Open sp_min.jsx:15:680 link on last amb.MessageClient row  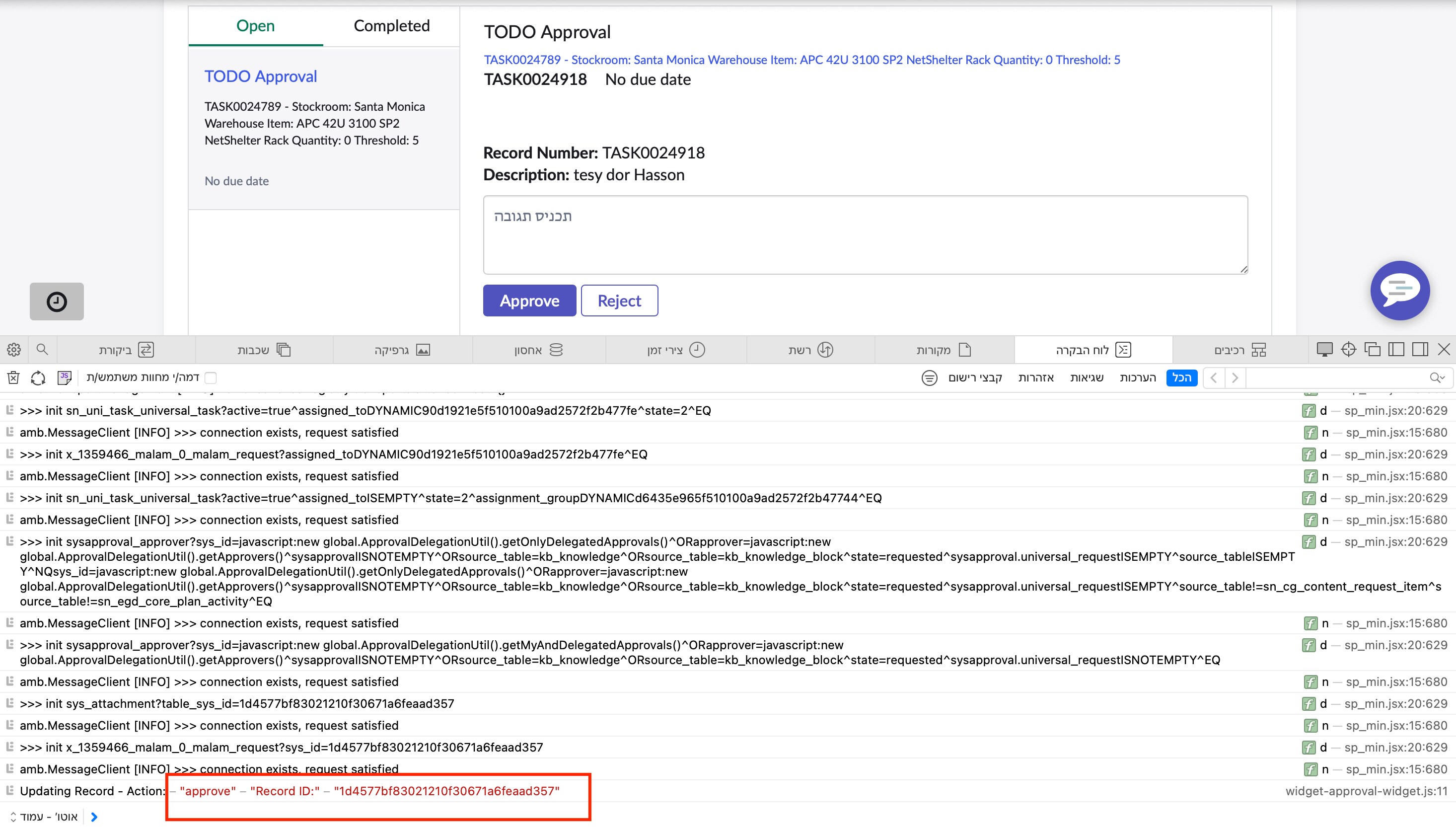click(x=1396, y=769)
